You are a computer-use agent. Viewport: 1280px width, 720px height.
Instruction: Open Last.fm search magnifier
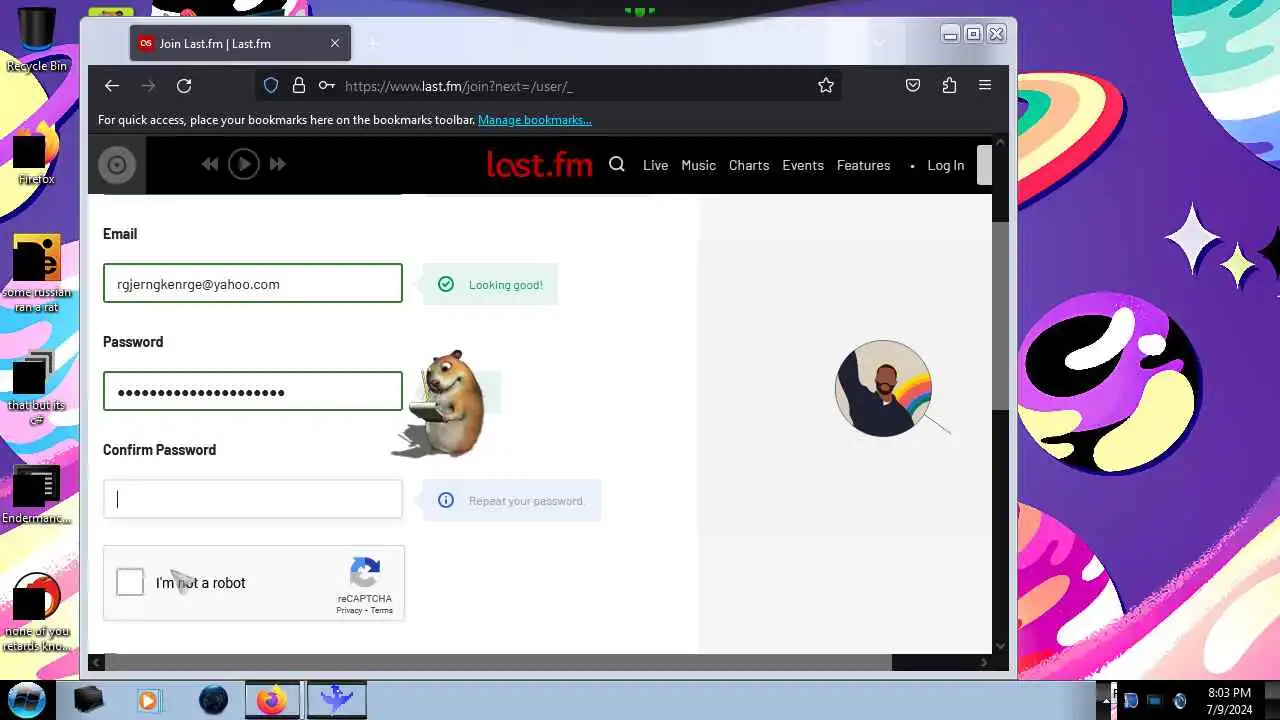click(617, 165)
